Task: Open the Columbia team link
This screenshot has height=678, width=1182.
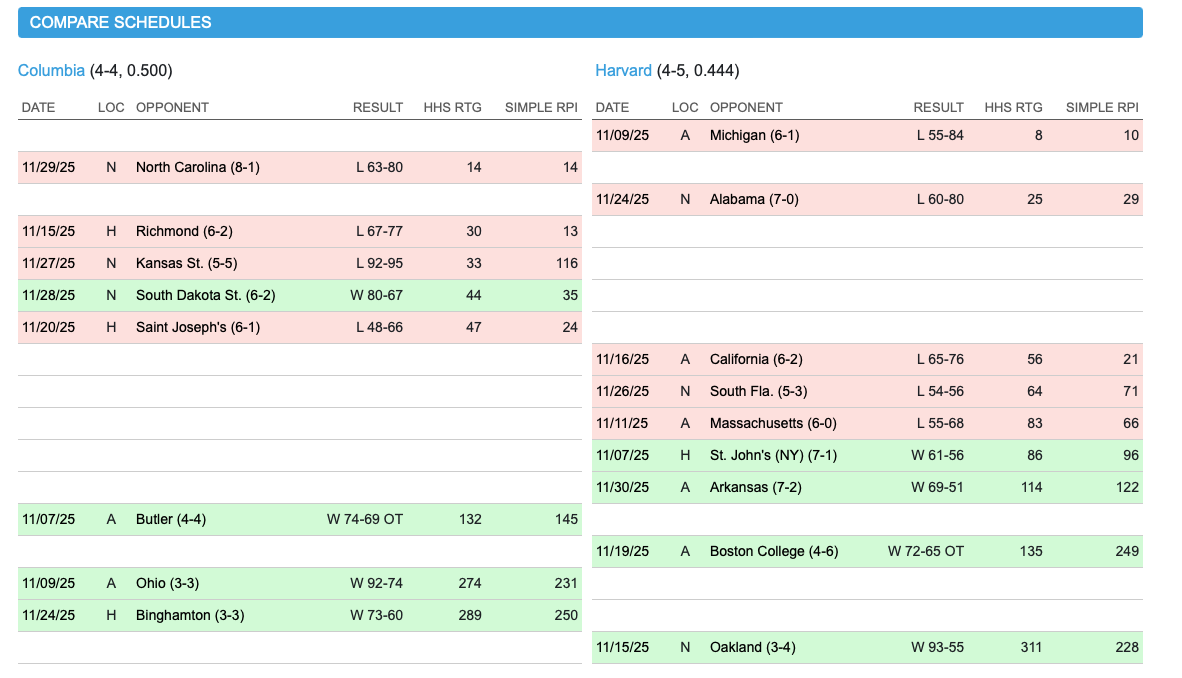Action: tap(51, 70)
